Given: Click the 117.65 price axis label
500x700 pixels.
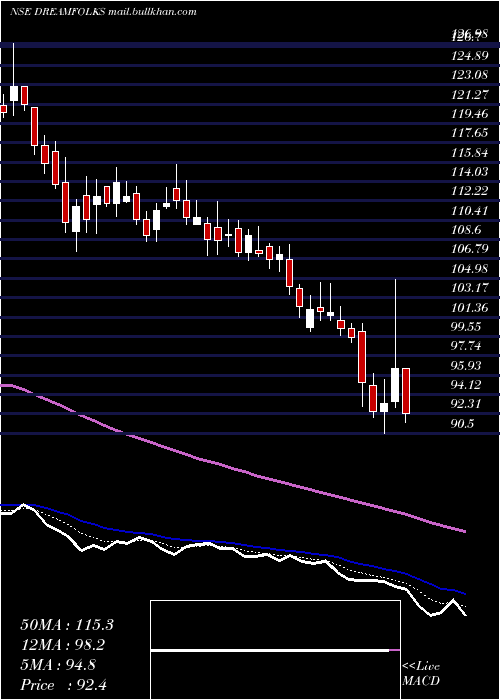Looking at the screenshot, I should coord(470,133).
